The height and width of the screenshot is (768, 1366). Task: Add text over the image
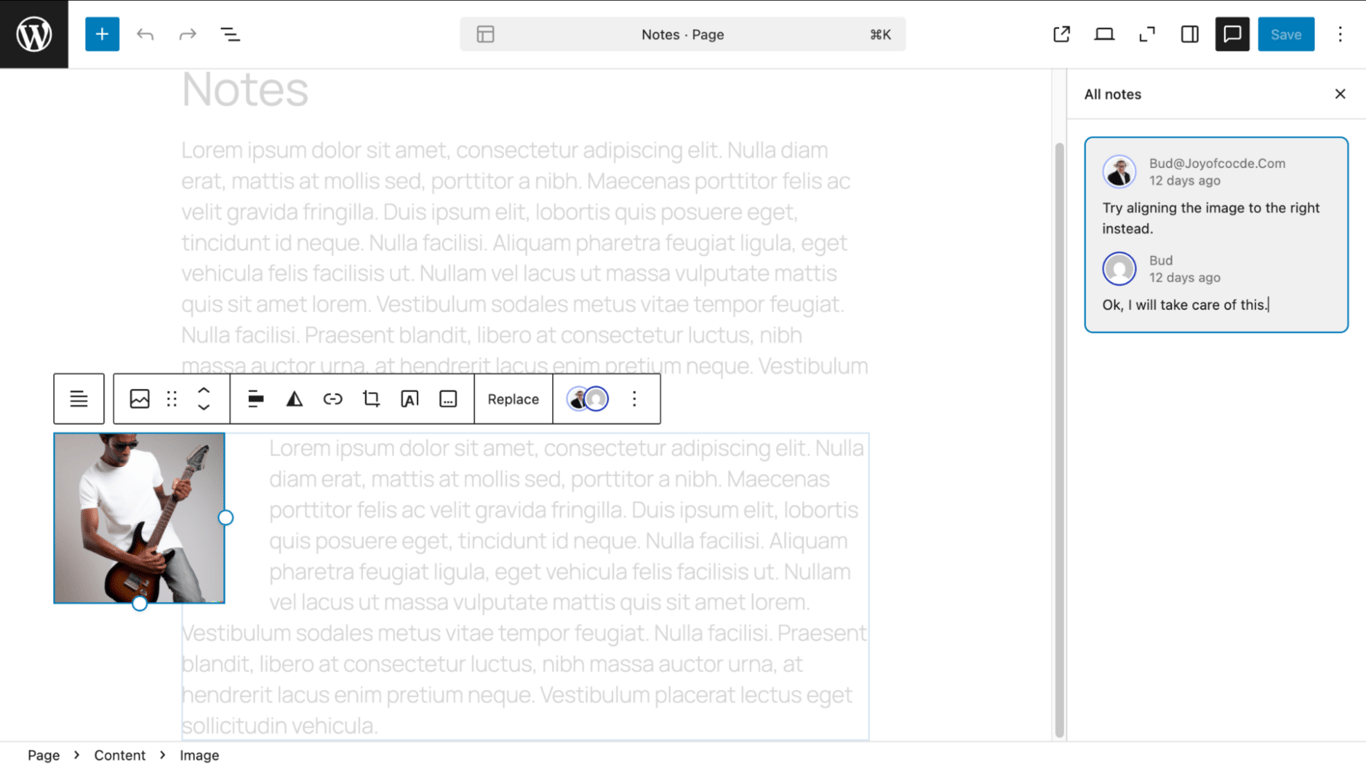click(x=409, y=398)
